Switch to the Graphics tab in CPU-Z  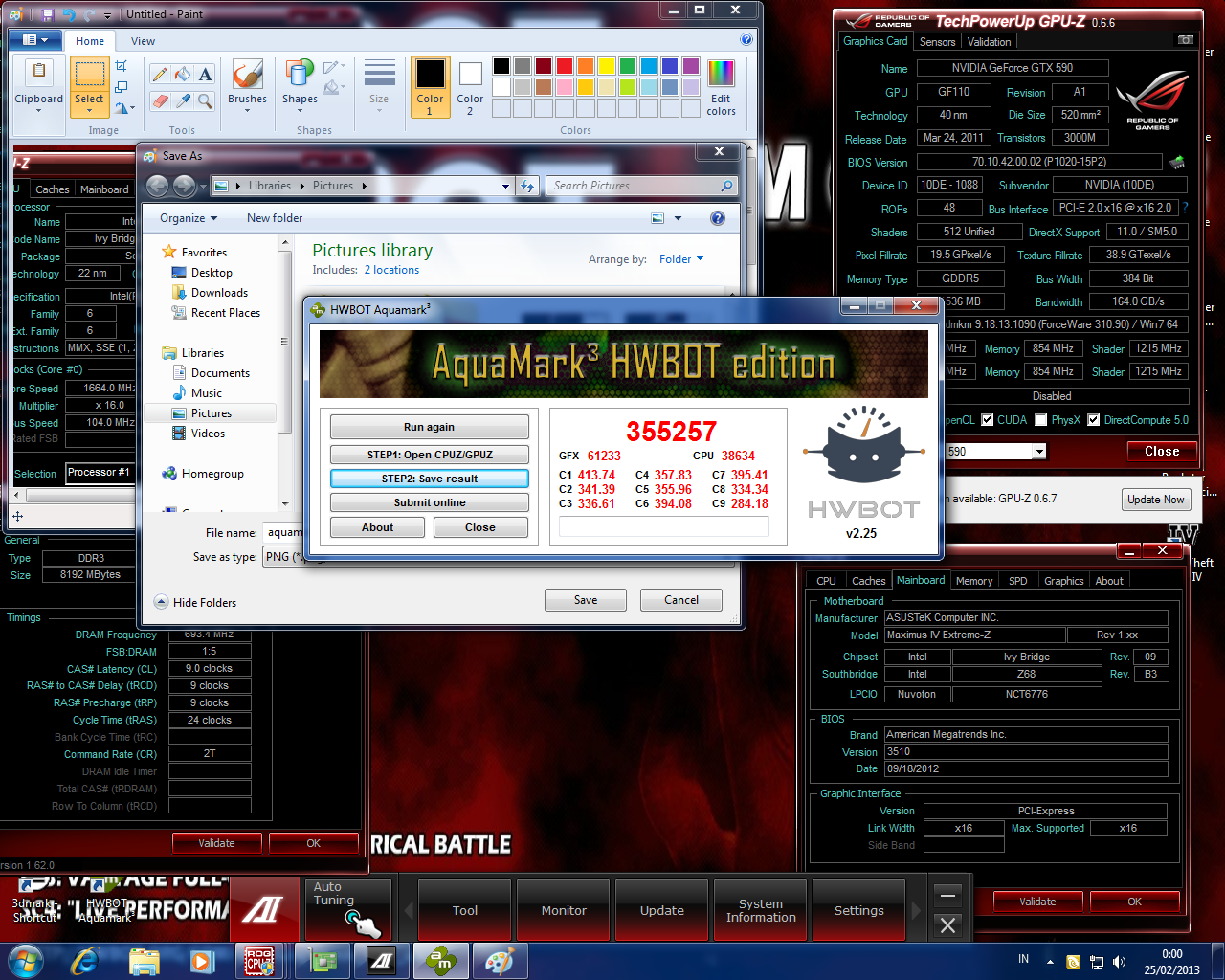click(x=1063, y=581)
